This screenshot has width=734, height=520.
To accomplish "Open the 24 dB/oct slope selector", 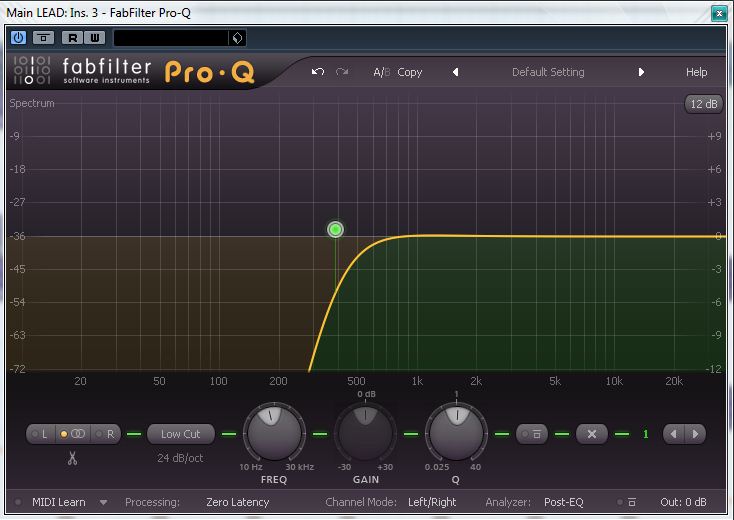I will click(180, 458).
